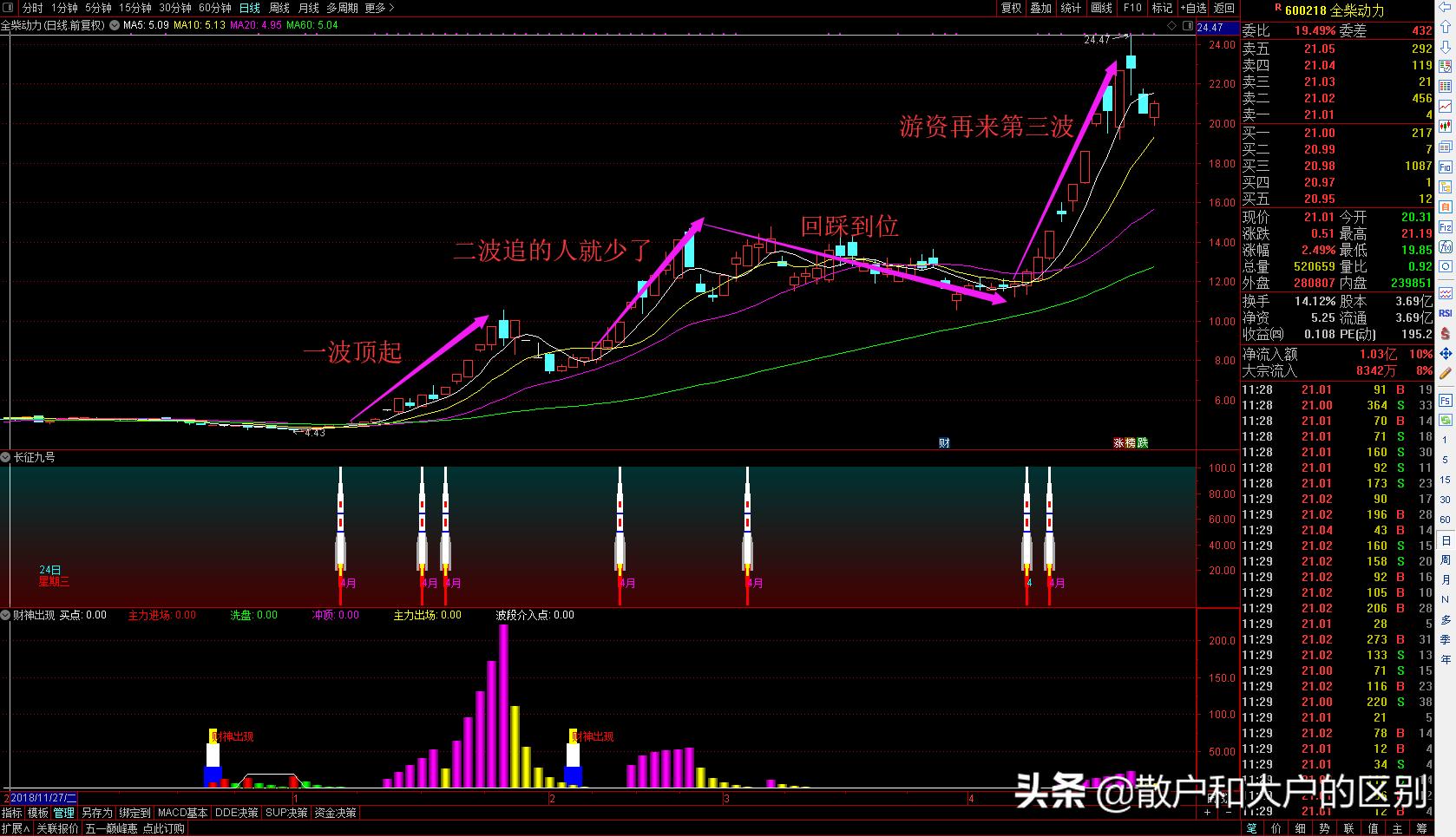Click the down arrow icon in right toolbar
The image size is (1456, 837).
tap(1446, 47)
